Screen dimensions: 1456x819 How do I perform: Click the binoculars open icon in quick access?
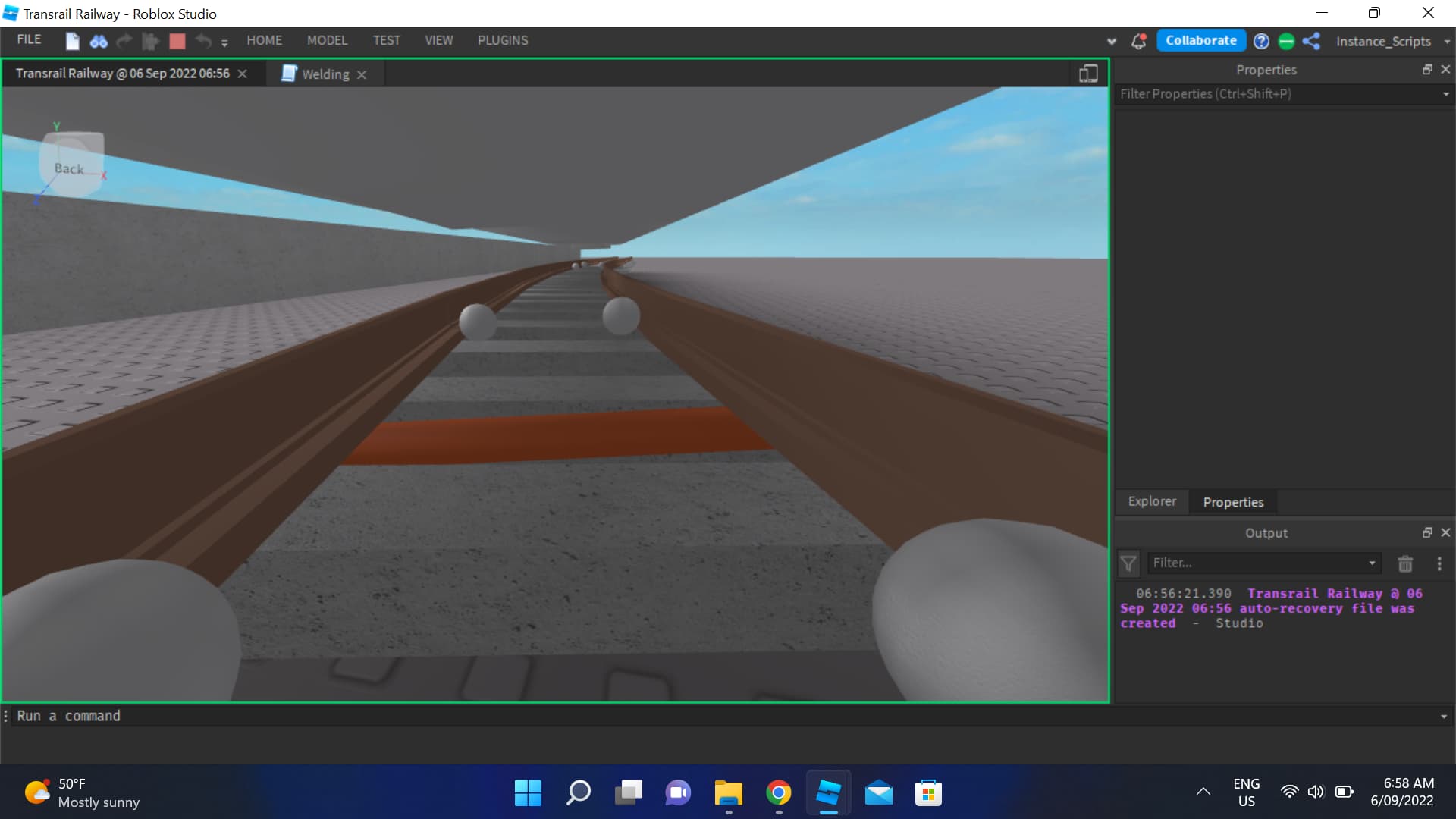click(99, 42)
